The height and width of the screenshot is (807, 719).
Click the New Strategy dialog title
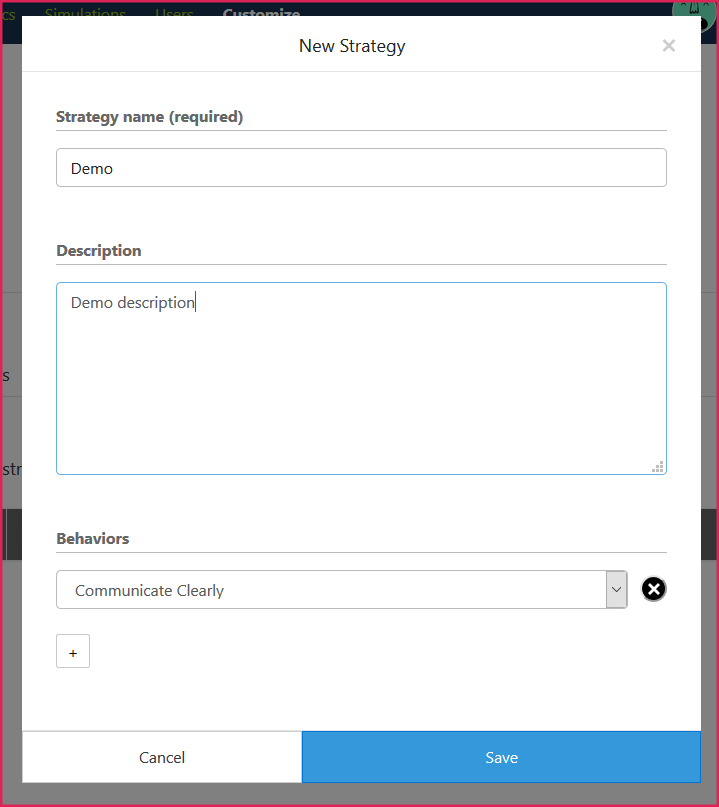coord(352,46)
